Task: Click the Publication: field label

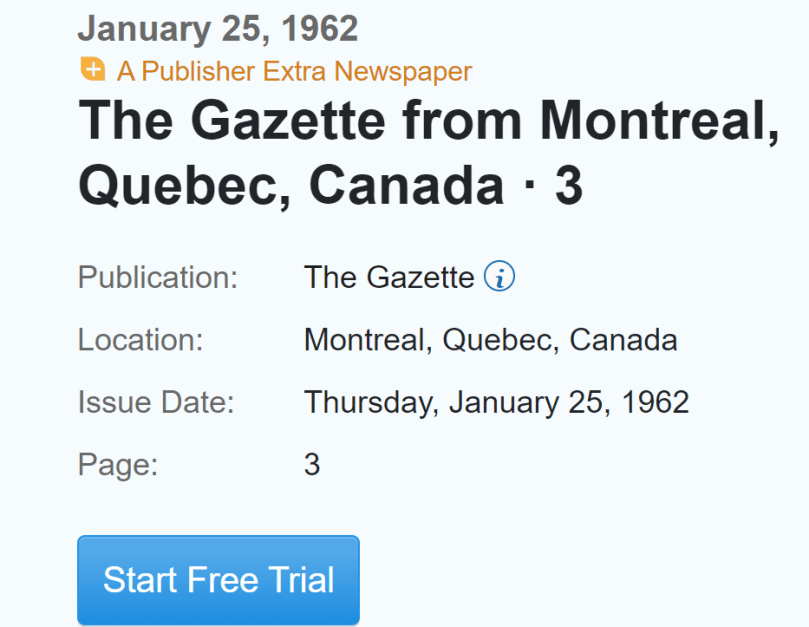Action: (x=158, y=277)
